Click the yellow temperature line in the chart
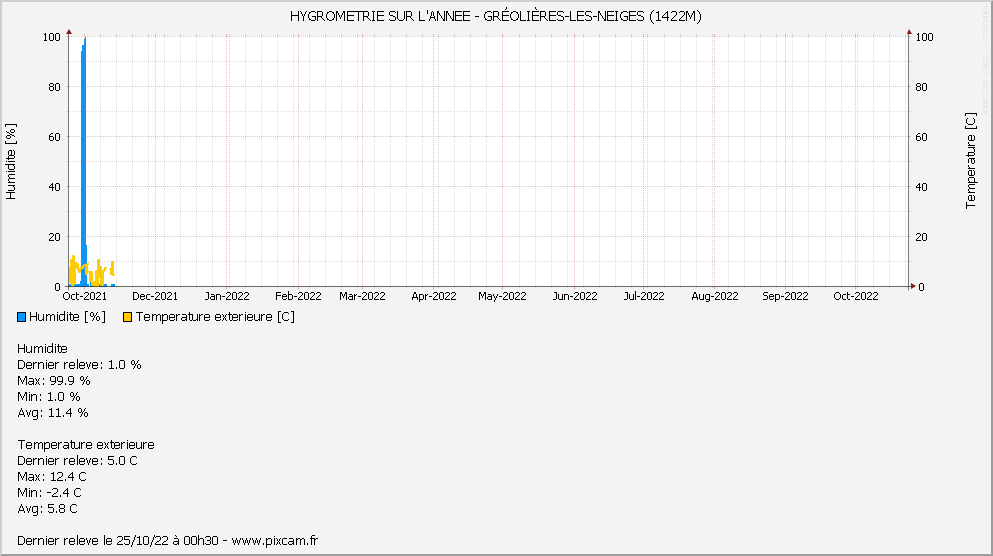 (x=73, y=266)
